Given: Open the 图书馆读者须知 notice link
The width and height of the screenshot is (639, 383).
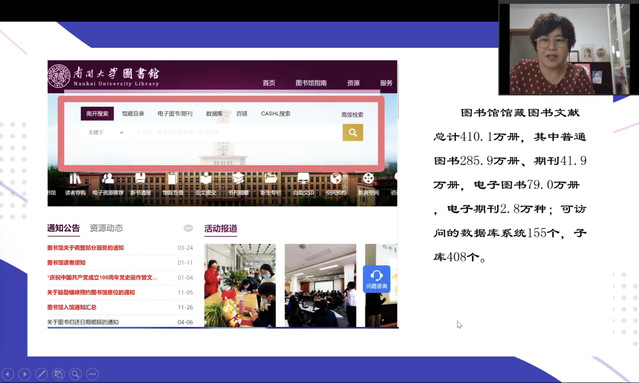Looking at the screenshot, I should tap(66, 263).
